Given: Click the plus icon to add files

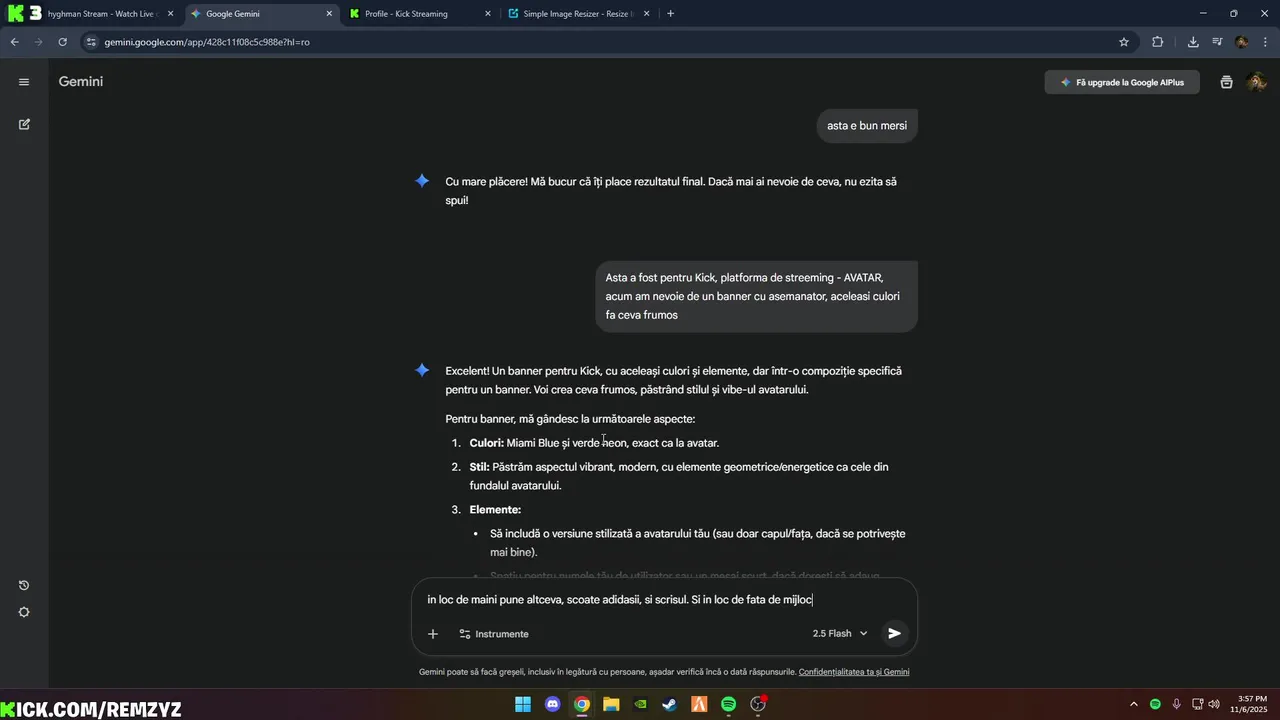Looking at the screenshot, I should pyautogui.click(x=433, y=634).
